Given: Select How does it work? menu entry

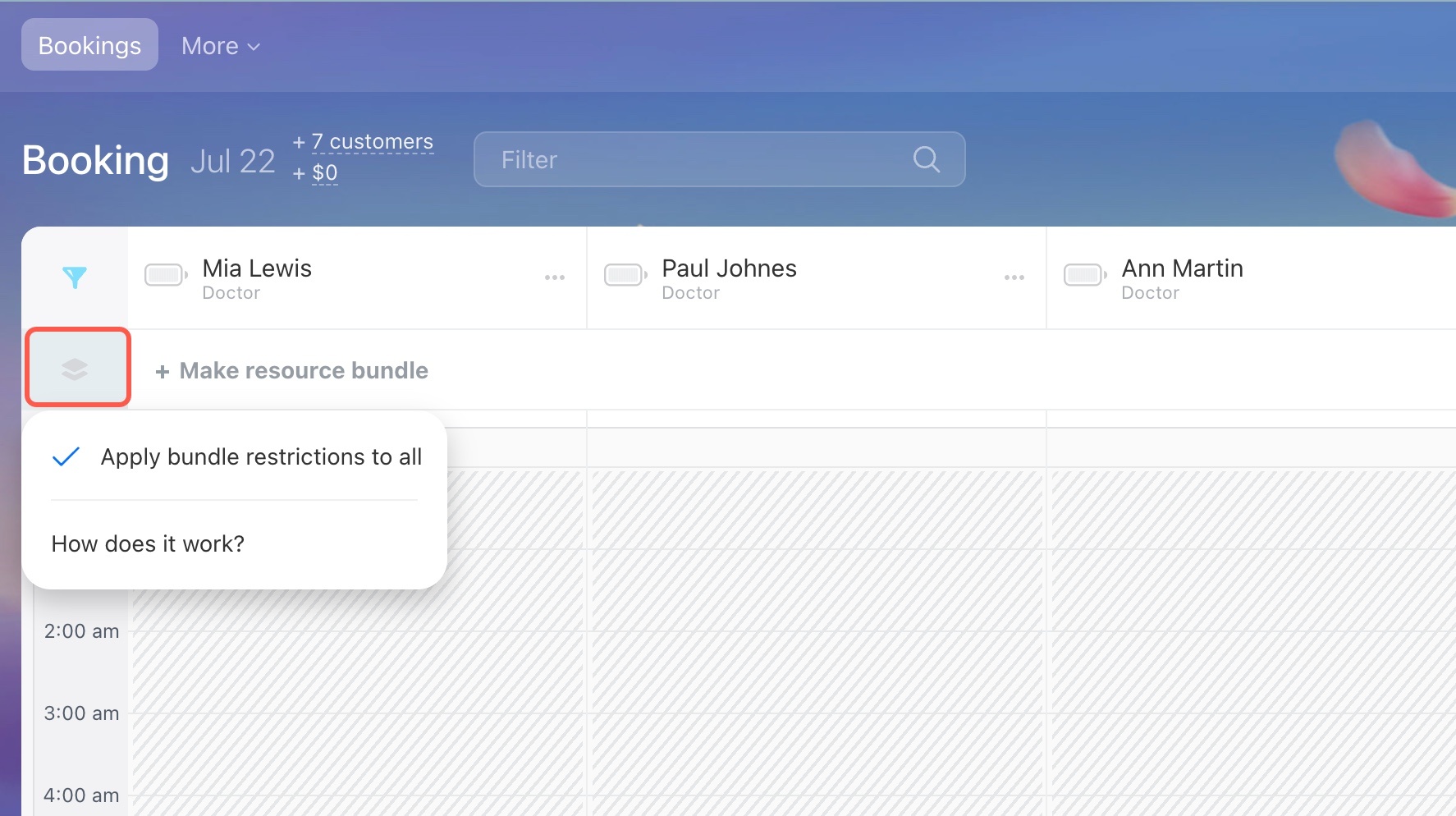Looking at the screenshot, I should point(148,543).
